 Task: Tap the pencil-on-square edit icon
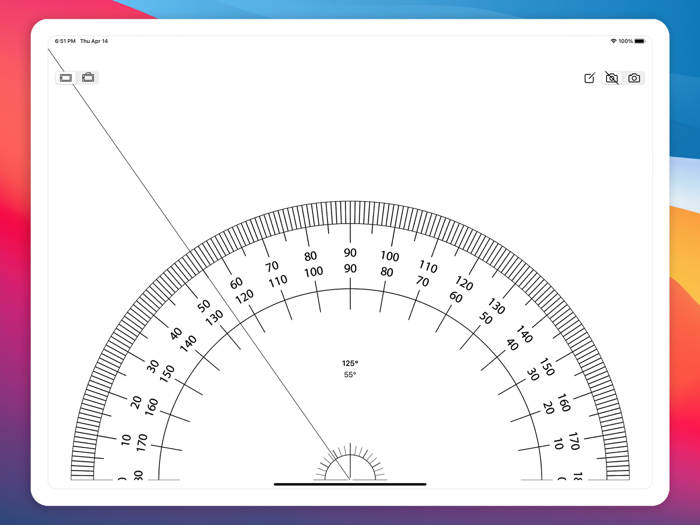(x=589, y=78)
